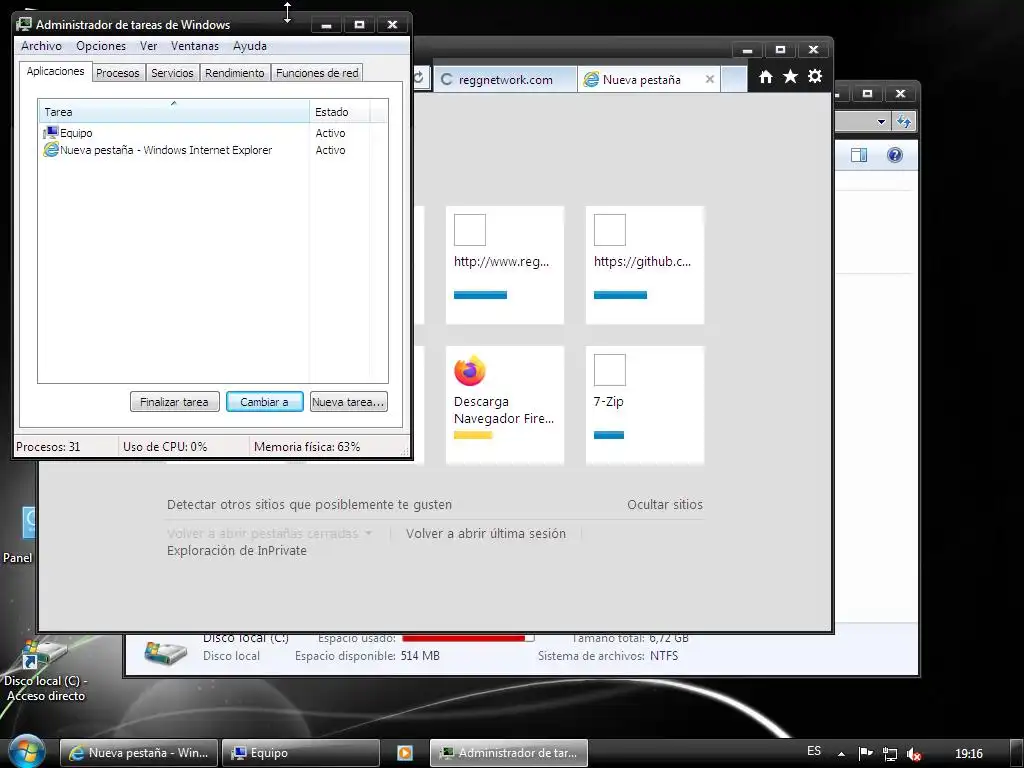Click Disco local (C) desktop shortcut
This screenshot has width=1024, height=768.
coord(45,671)
